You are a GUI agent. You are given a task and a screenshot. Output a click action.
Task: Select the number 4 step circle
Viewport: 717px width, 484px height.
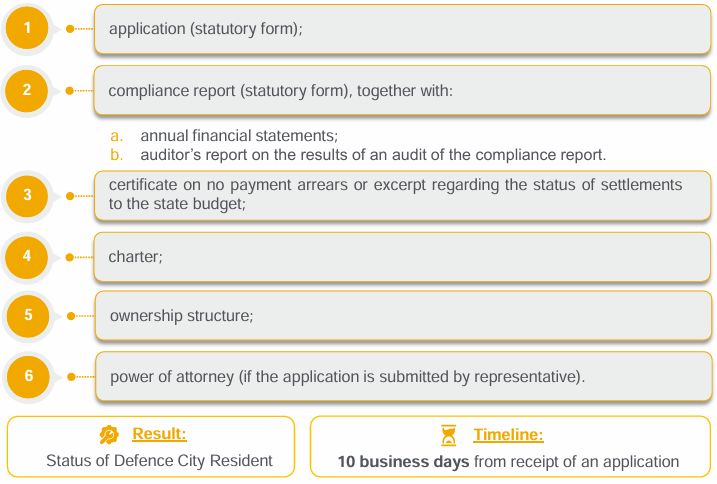pos(27,256)
